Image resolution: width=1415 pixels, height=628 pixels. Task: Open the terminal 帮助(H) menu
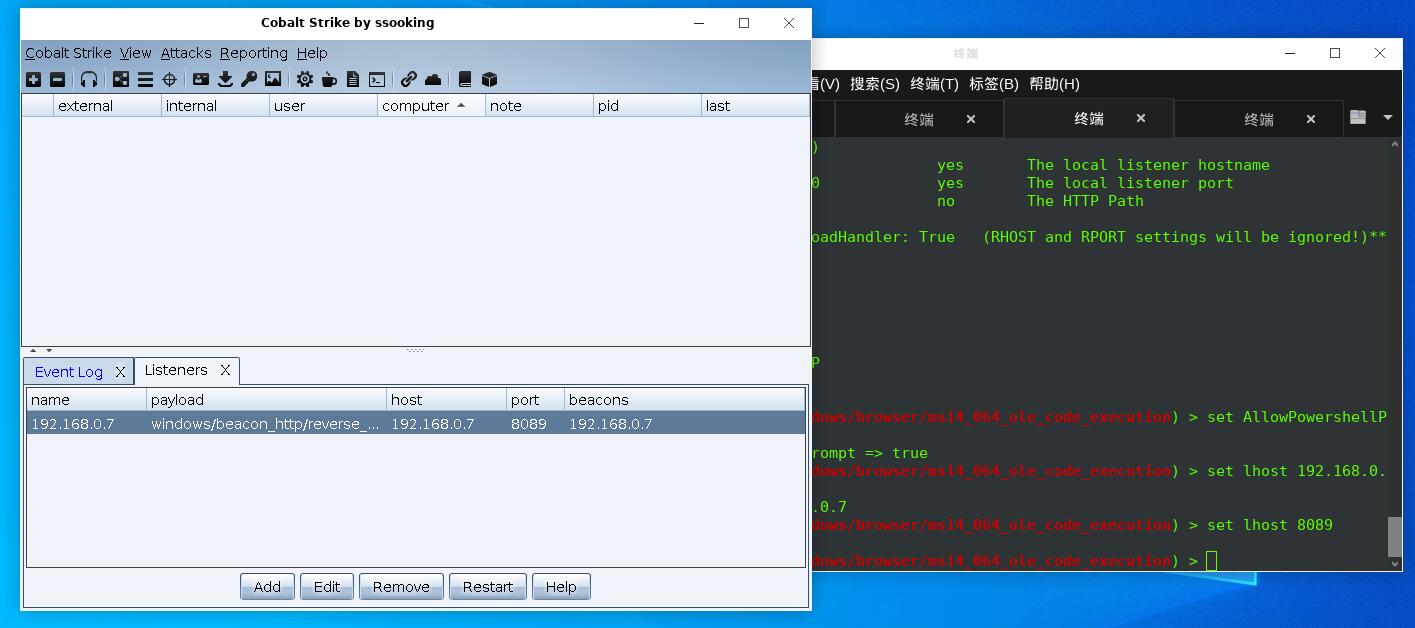click(x=1054, y=84)
